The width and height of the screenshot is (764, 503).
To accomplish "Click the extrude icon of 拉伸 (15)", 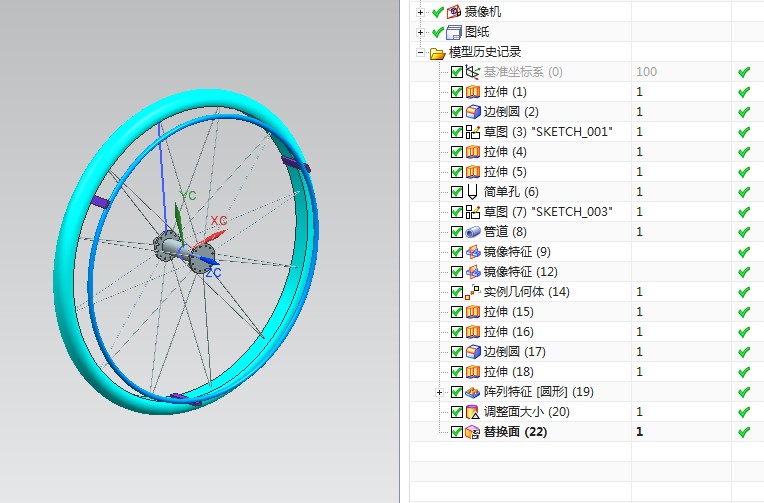I will (473, 311).
